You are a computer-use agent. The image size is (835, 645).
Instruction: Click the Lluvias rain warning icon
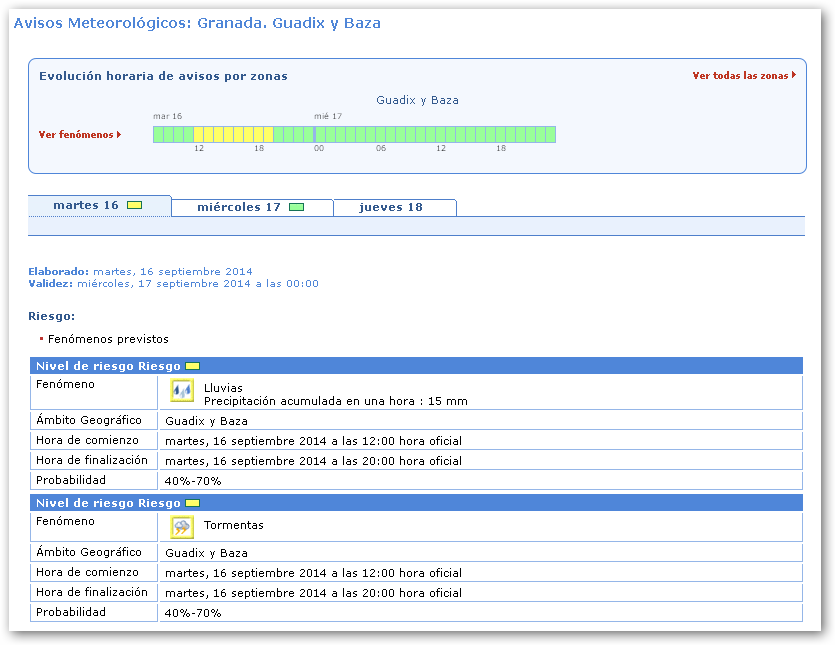click(182, 391)
